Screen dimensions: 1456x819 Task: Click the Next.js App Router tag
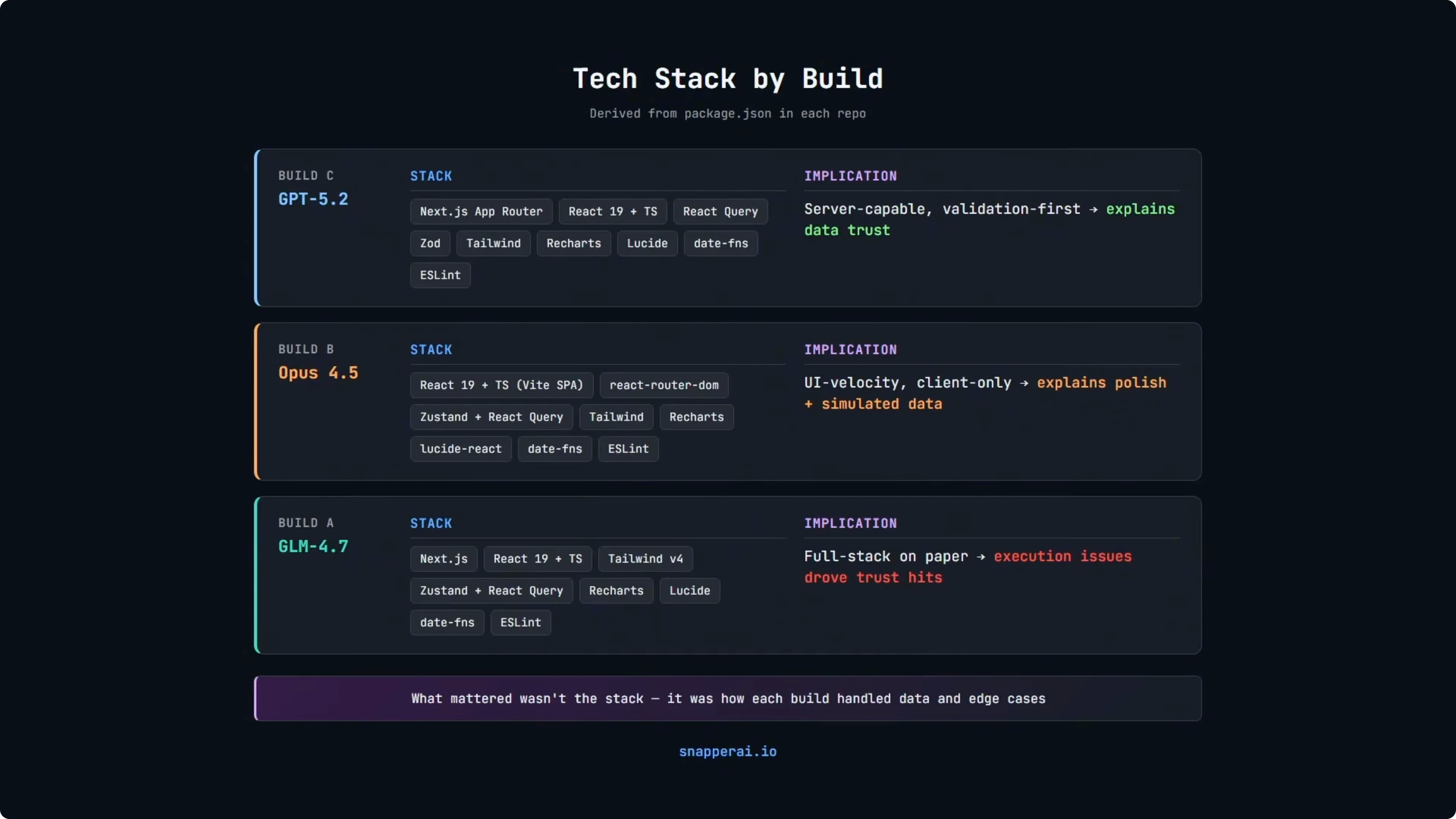480,211
